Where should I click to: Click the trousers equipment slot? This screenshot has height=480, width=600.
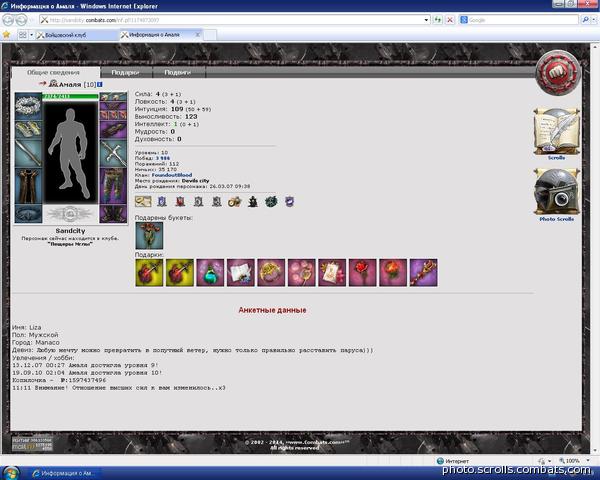click(x=113, y=186)
